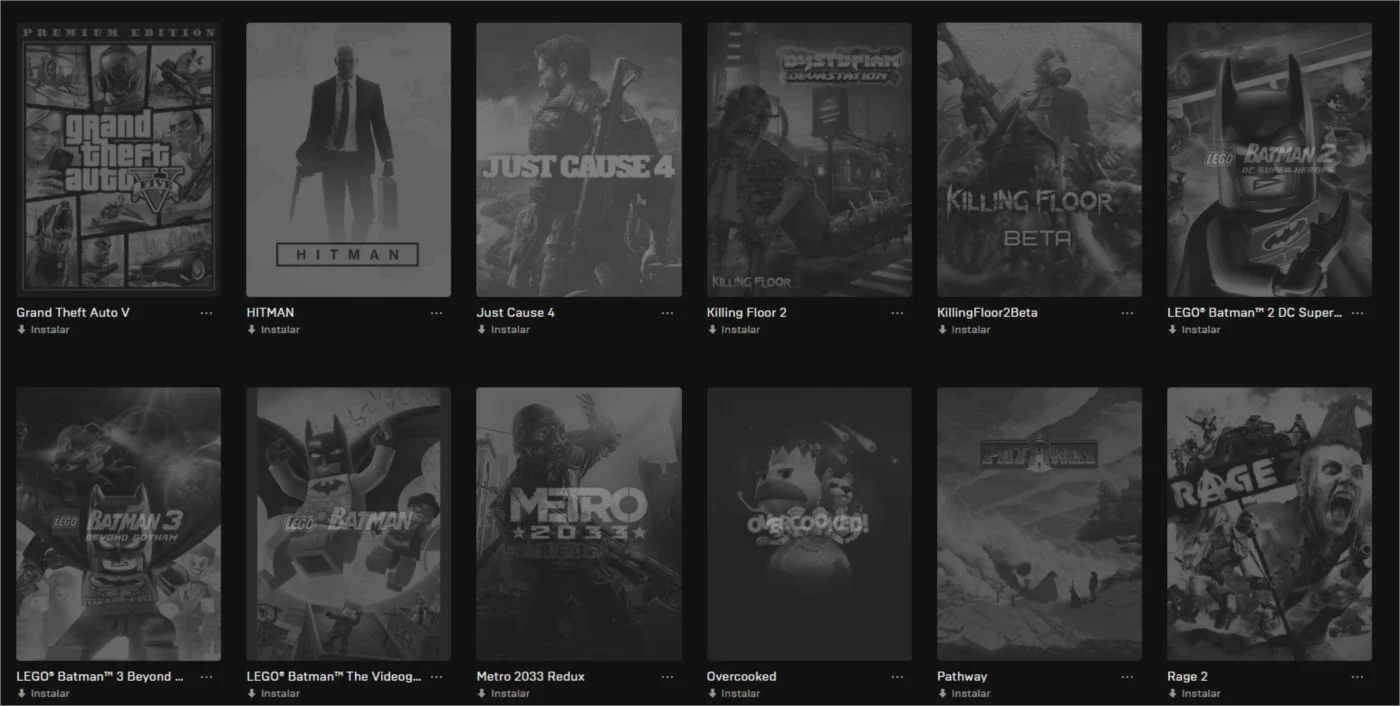Open the three-dot menu for LEGO Batman 2
Image resolution: width=1400 pixels, height=706 pixels.
1357,313
